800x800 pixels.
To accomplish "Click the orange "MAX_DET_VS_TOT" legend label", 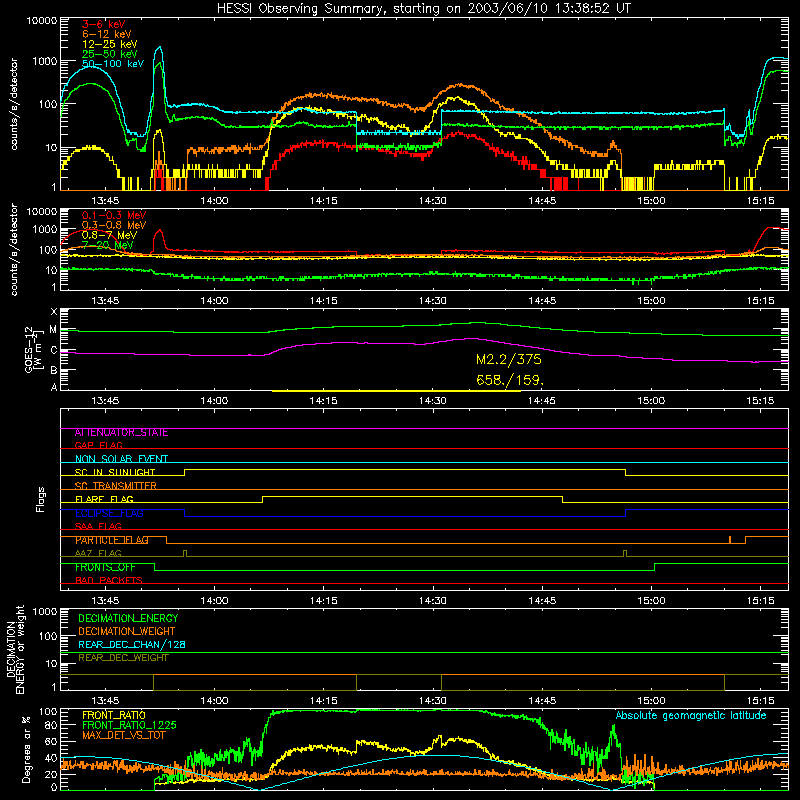I will pyautogui.click(x=123, y=735).
